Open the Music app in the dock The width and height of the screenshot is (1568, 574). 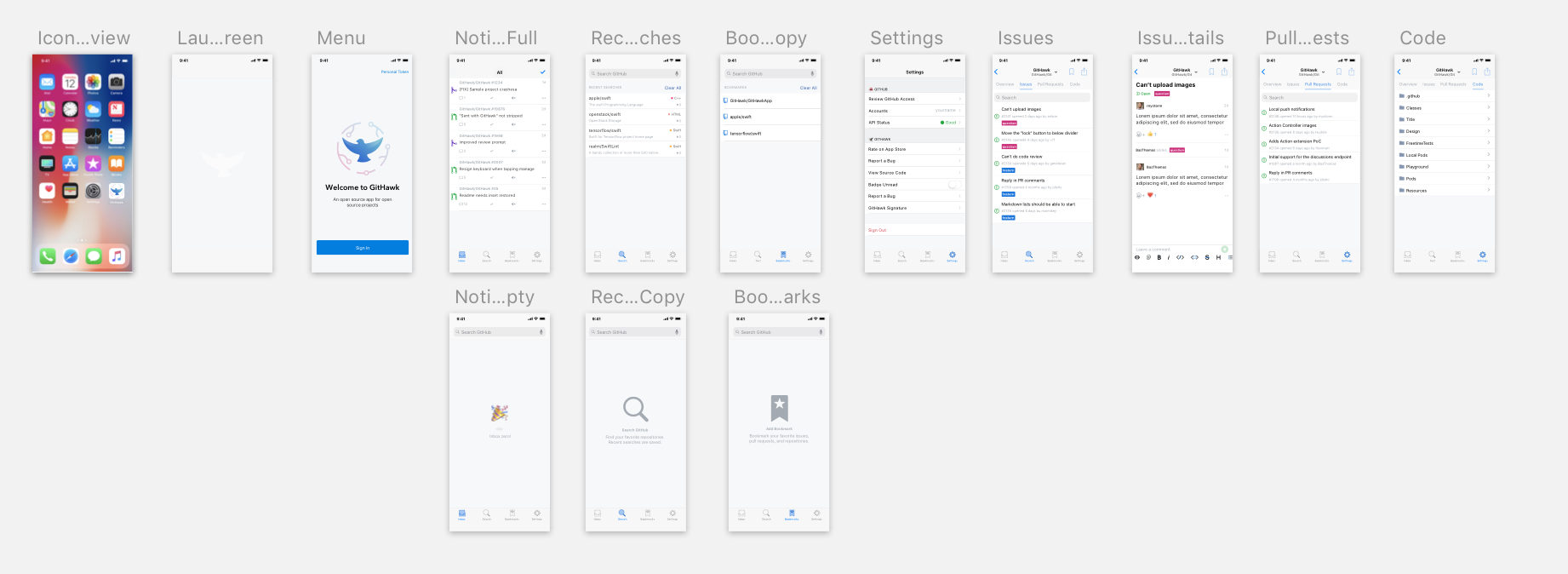click(117, 255)
